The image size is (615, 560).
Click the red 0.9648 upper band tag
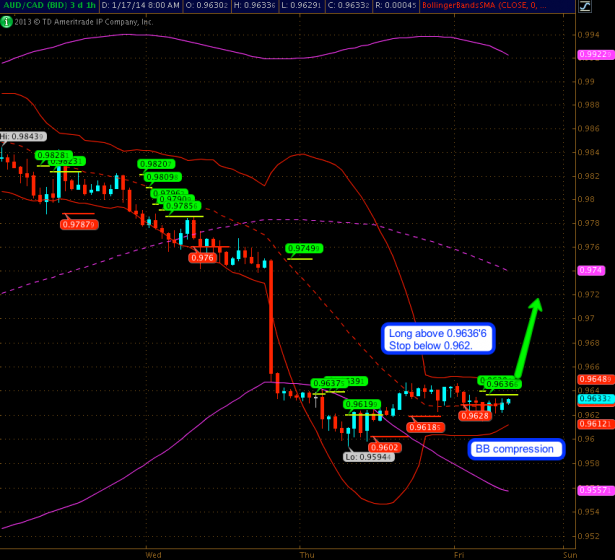597,379
